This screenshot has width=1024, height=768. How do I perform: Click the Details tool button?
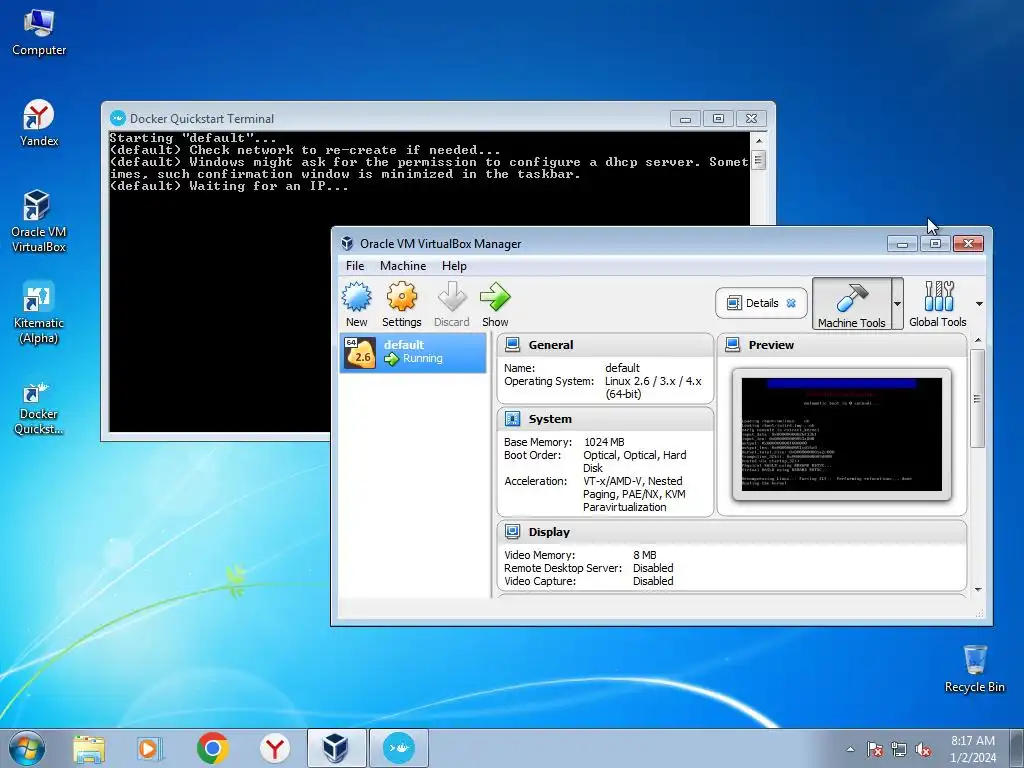[x=761, y=303]
